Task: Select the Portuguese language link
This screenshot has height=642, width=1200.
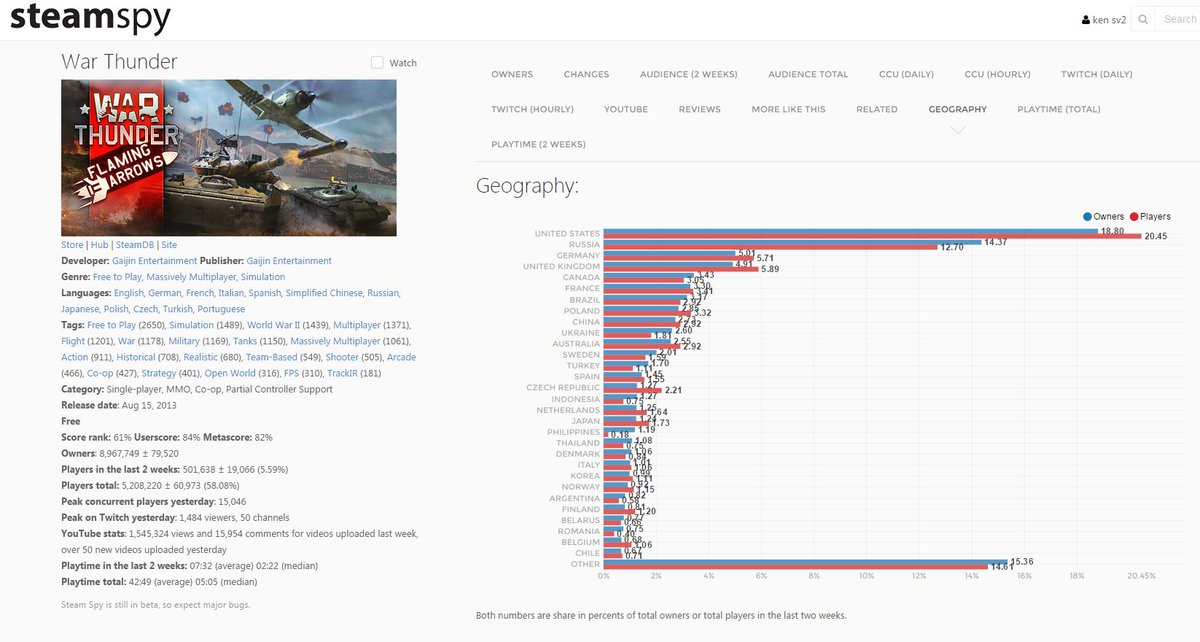Action: [x=222, y=309]
